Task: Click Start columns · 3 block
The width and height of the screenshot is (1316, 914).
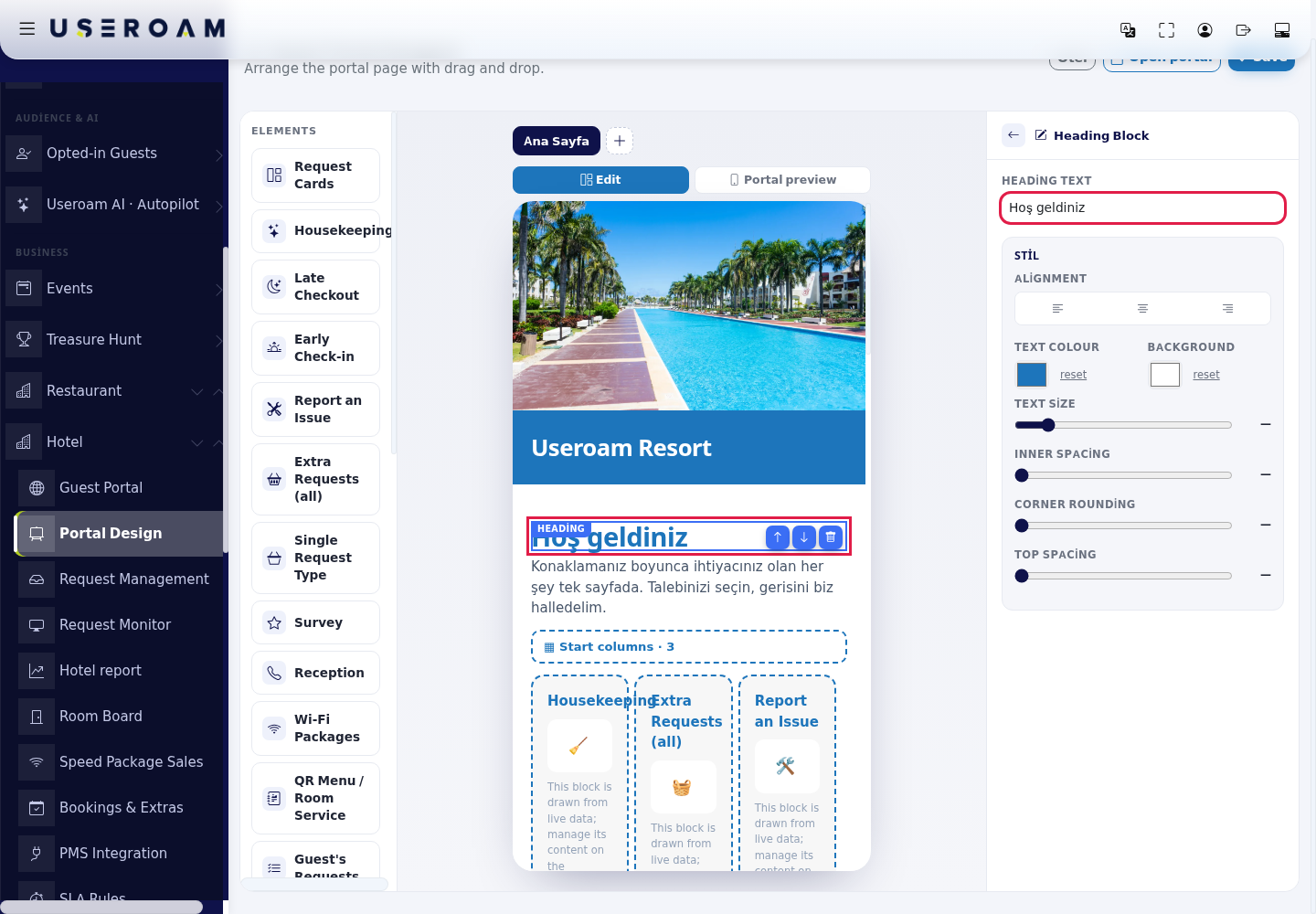Action: tap(689, 647)
